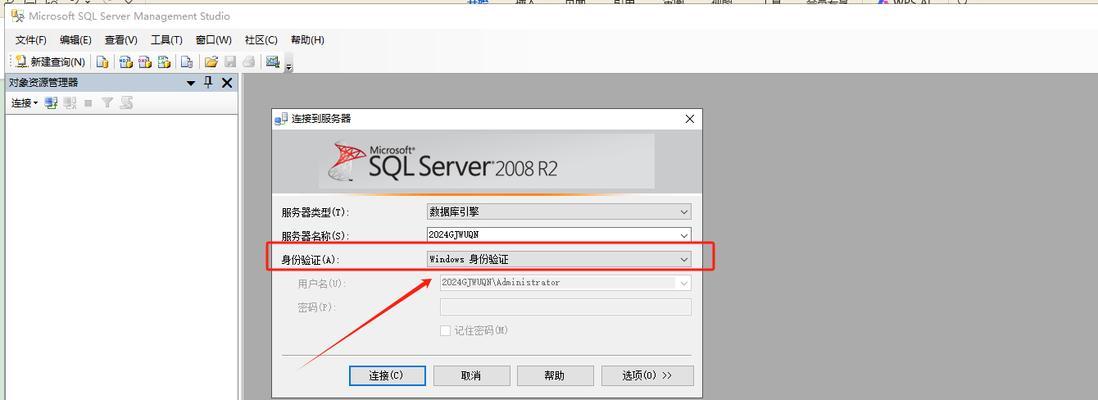Close the 连接到服务器 dialog
Viewport: 1098px width, 400px height.
click(690, 119)
